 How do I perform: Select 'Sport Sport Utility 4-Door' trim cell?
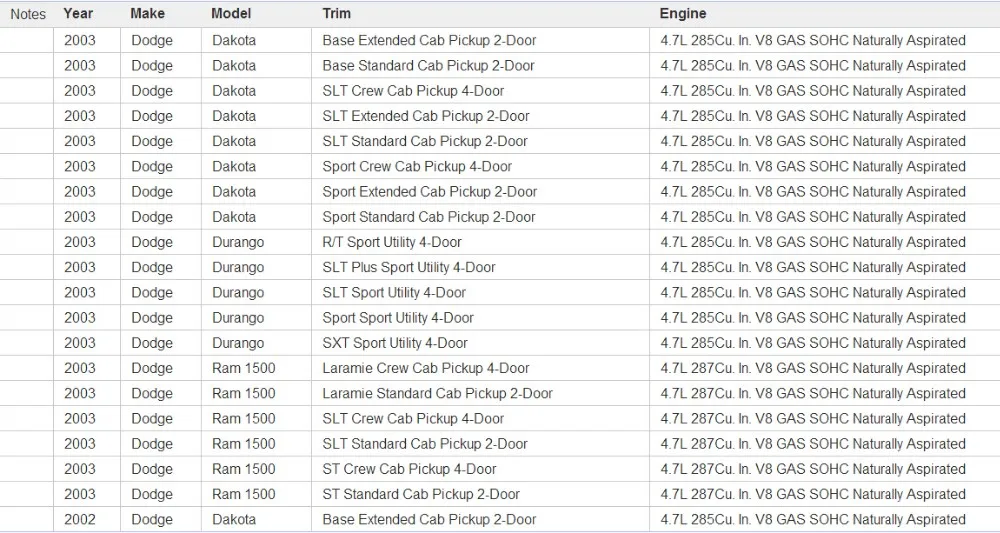[x=398, y=318]
